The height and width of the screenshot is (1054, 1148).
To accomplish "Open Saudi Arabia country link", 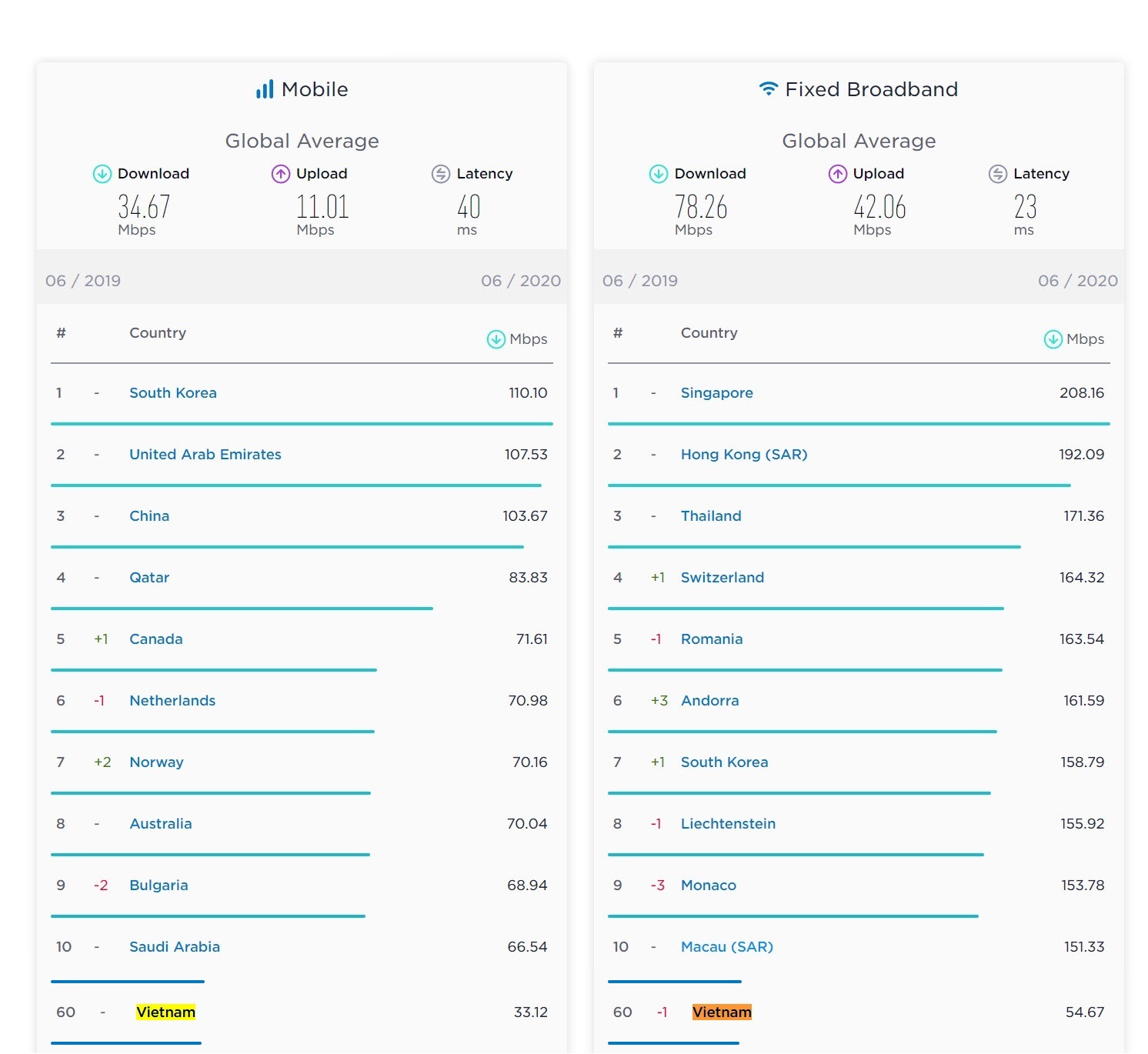I will (x=175, y=947).
